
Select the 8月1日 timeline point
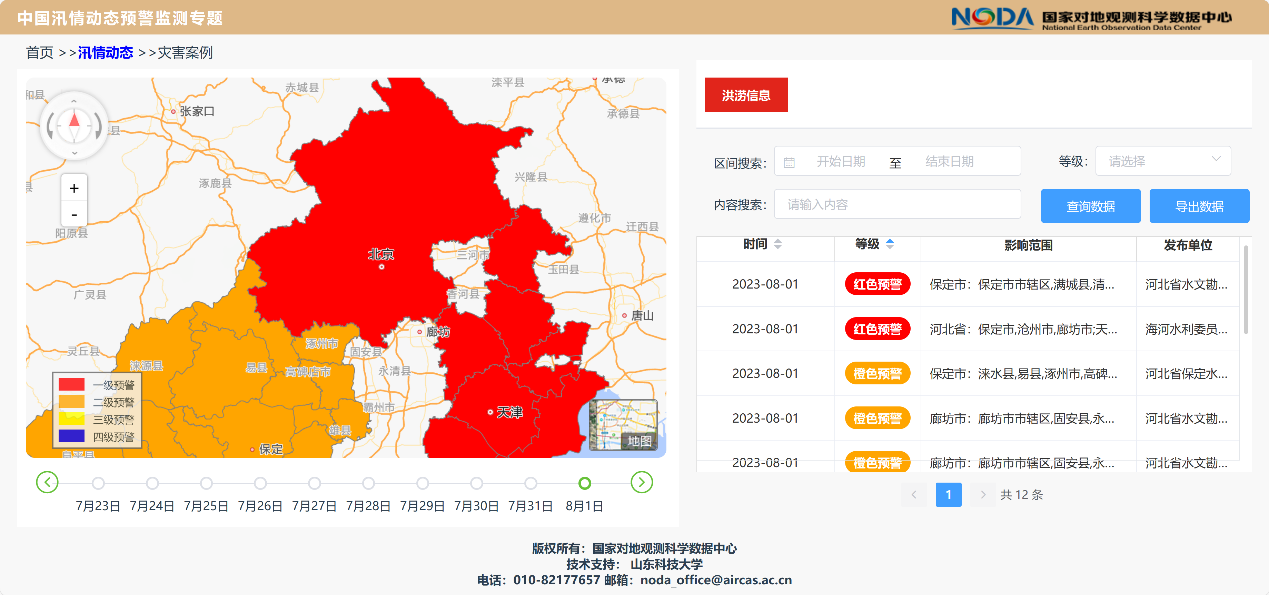click(x=585, y=484)
